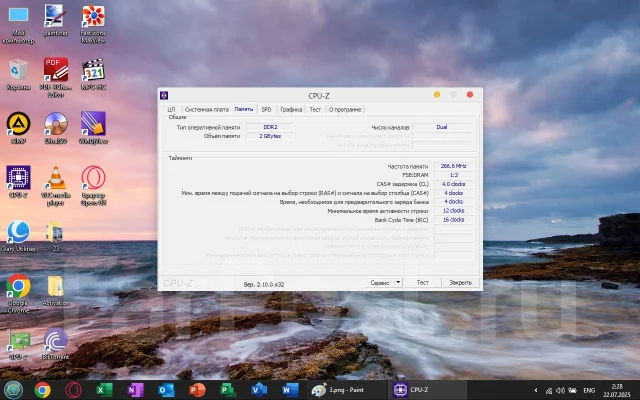
Task: Click the 4.0 clocks CAS latency value
Action: tap(453, 184)
